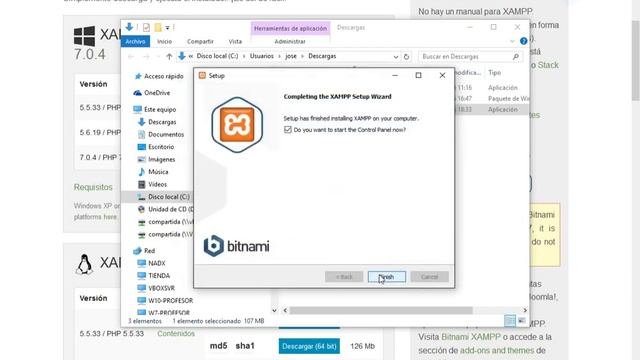Click the navigation pane scroll down arrow

(x=274, y=311)
